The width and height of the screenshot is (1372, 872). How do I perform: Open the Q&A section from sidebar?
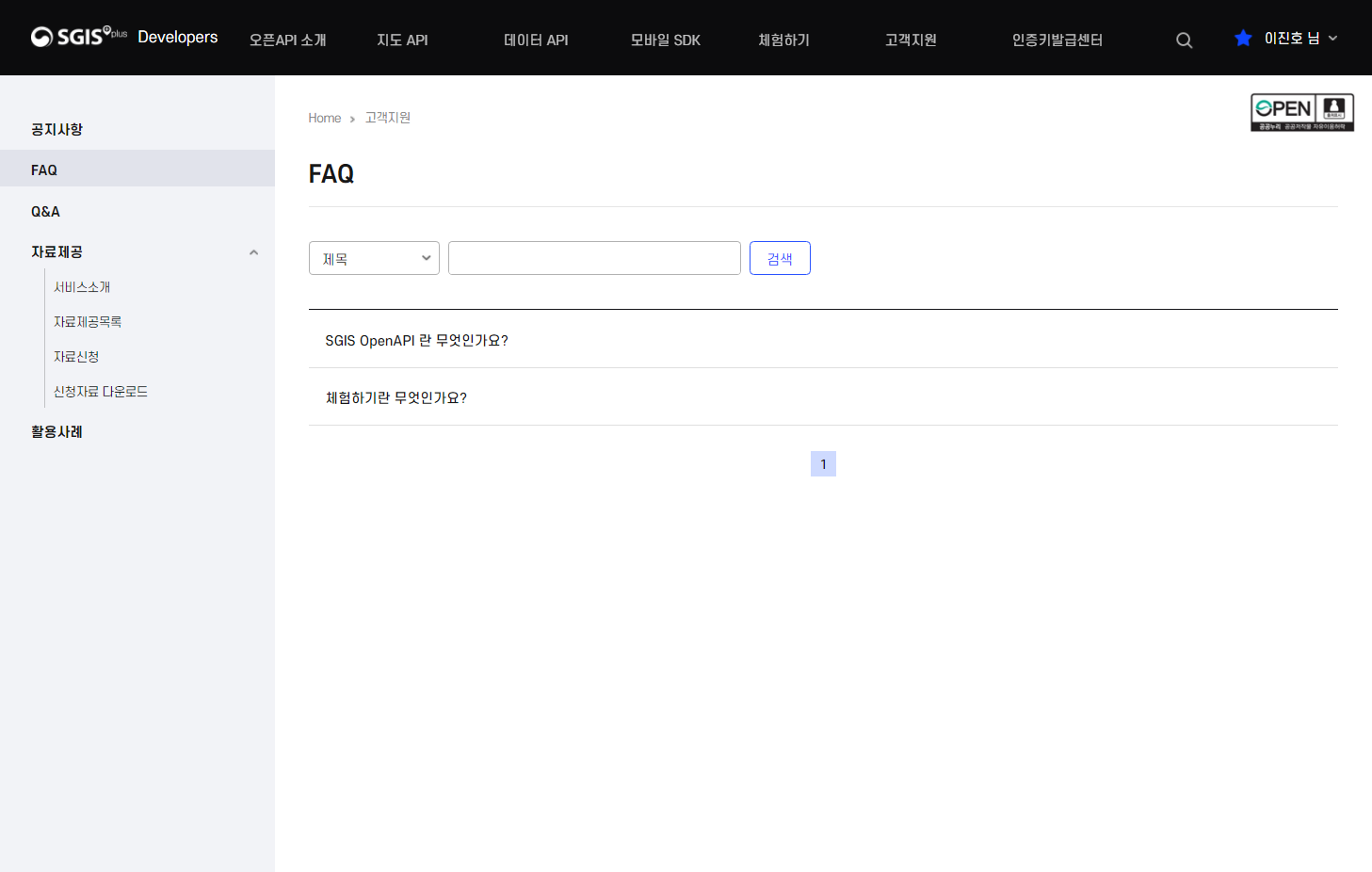(x=46, y=211)
